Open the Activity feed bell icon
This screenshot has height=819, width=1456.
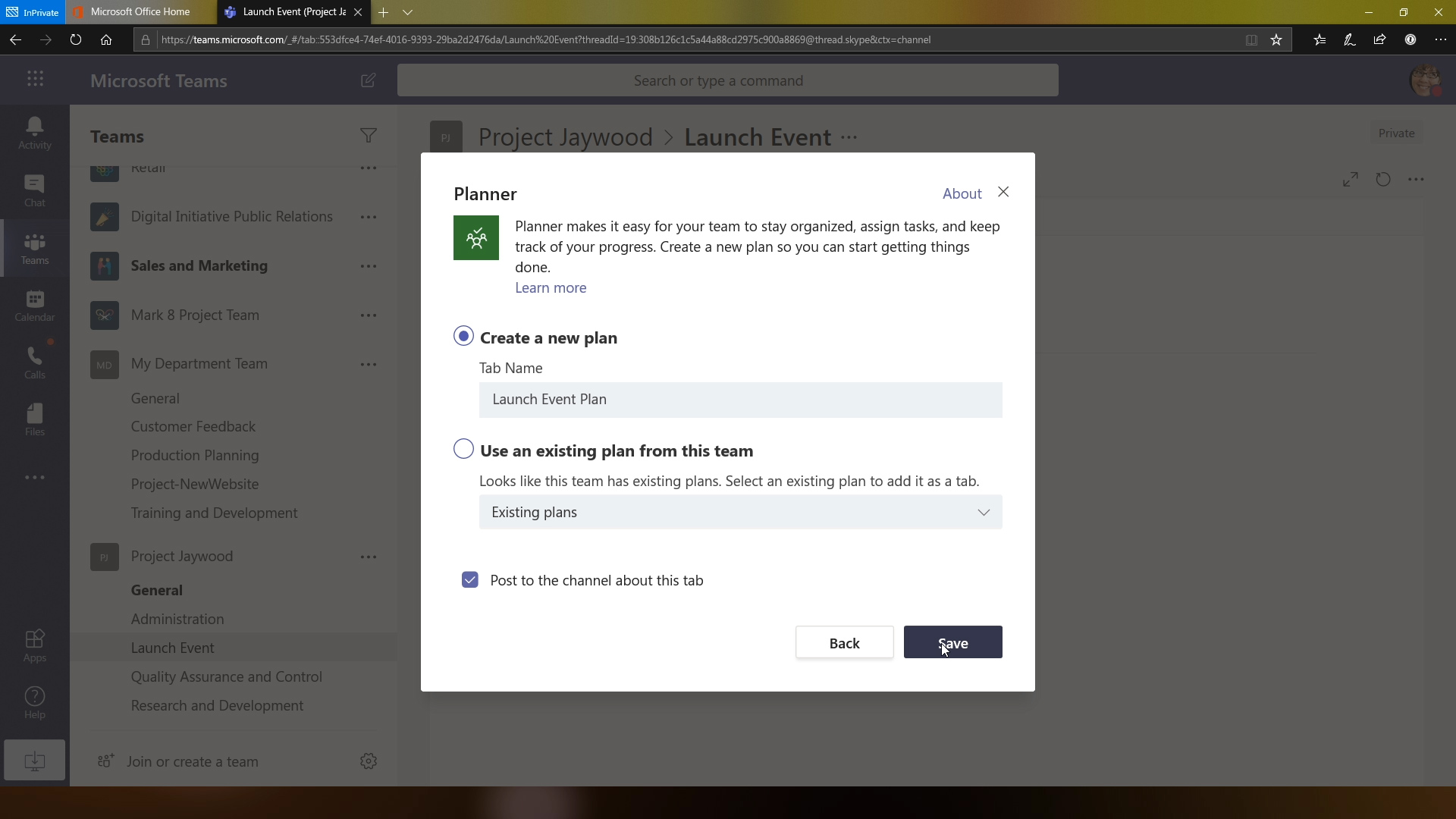pyautogui.click(x=35, y=133)
